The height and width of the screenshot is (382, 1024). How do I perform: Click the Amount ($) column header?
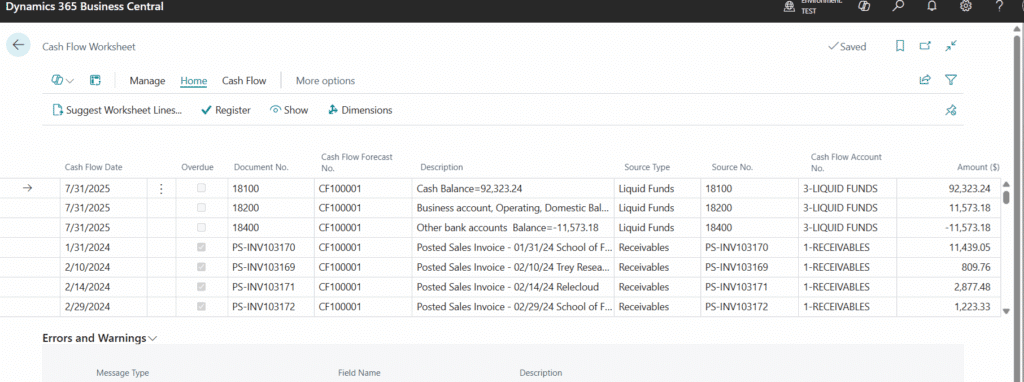(978, 167)
